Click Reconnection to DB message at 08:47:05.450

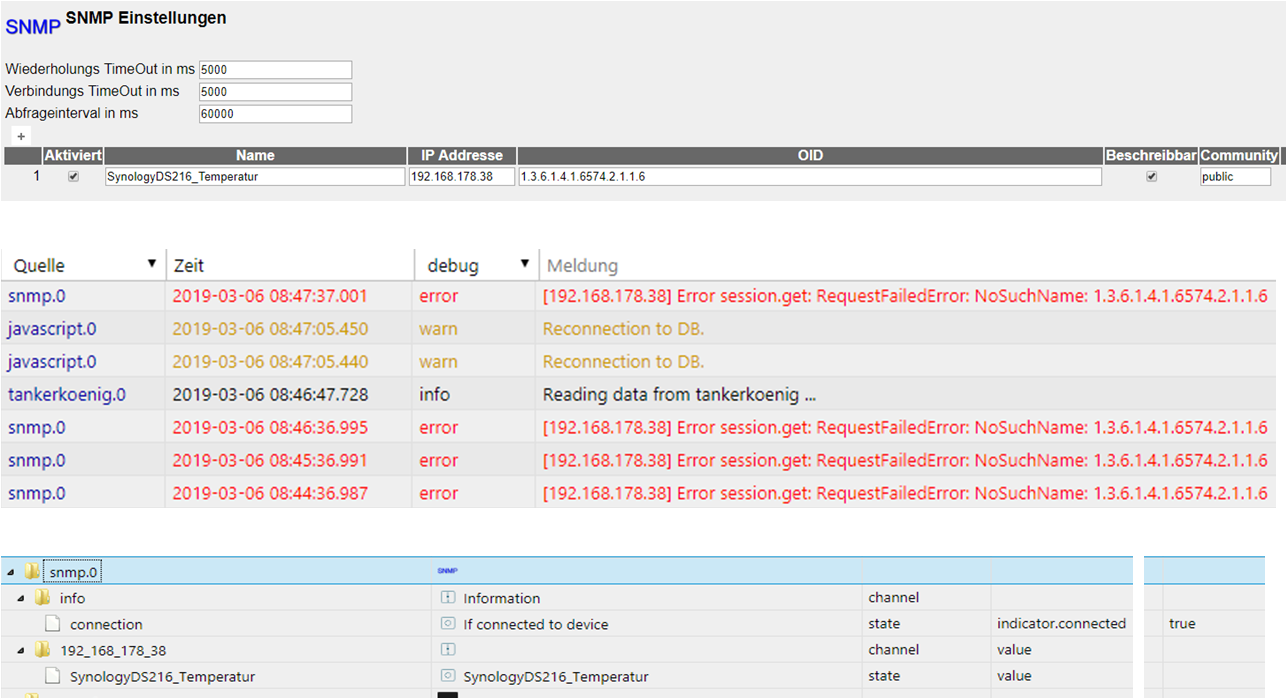(623, 329)
